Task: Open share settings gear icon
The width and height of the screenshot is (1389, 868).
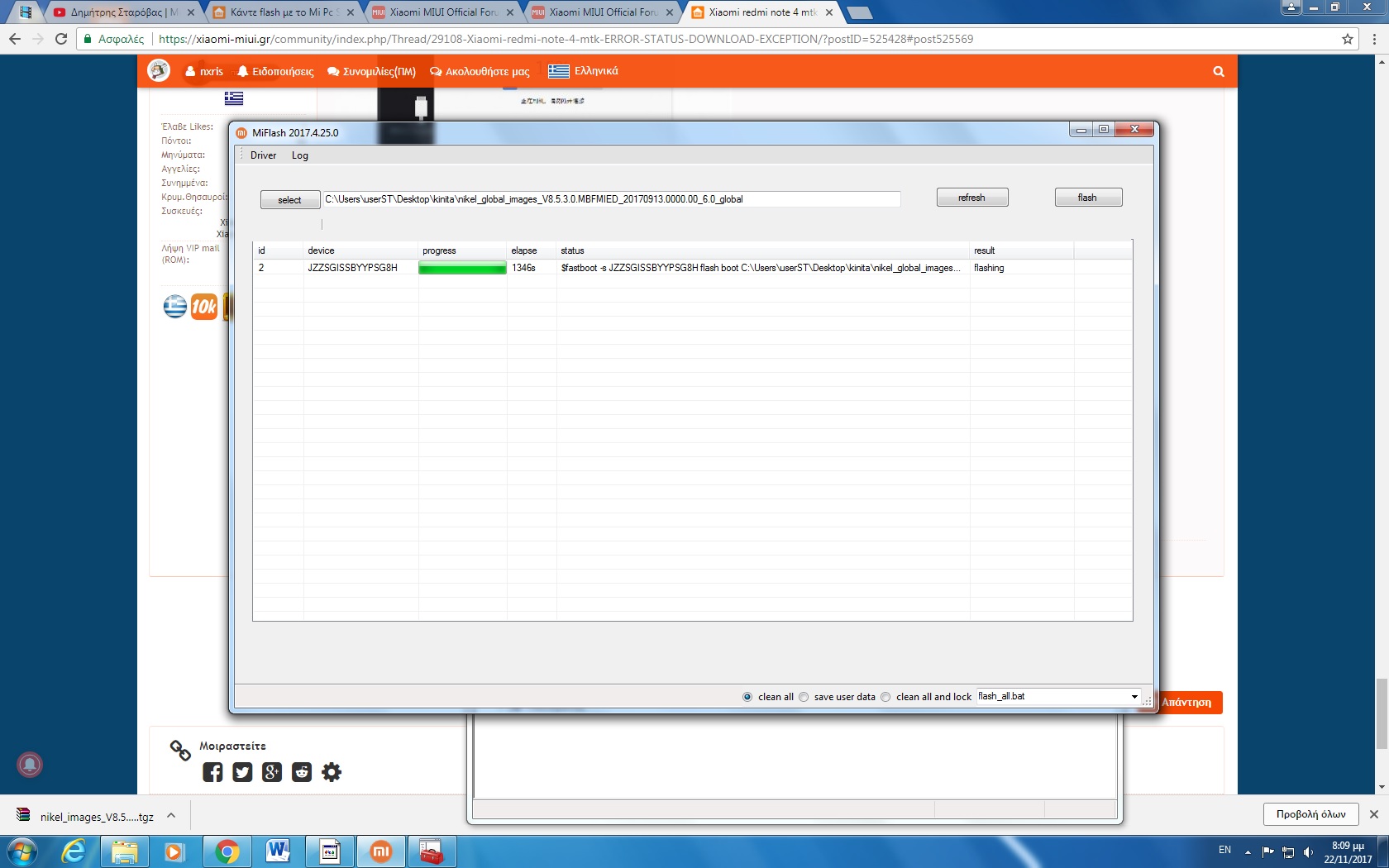Action: 332,772
